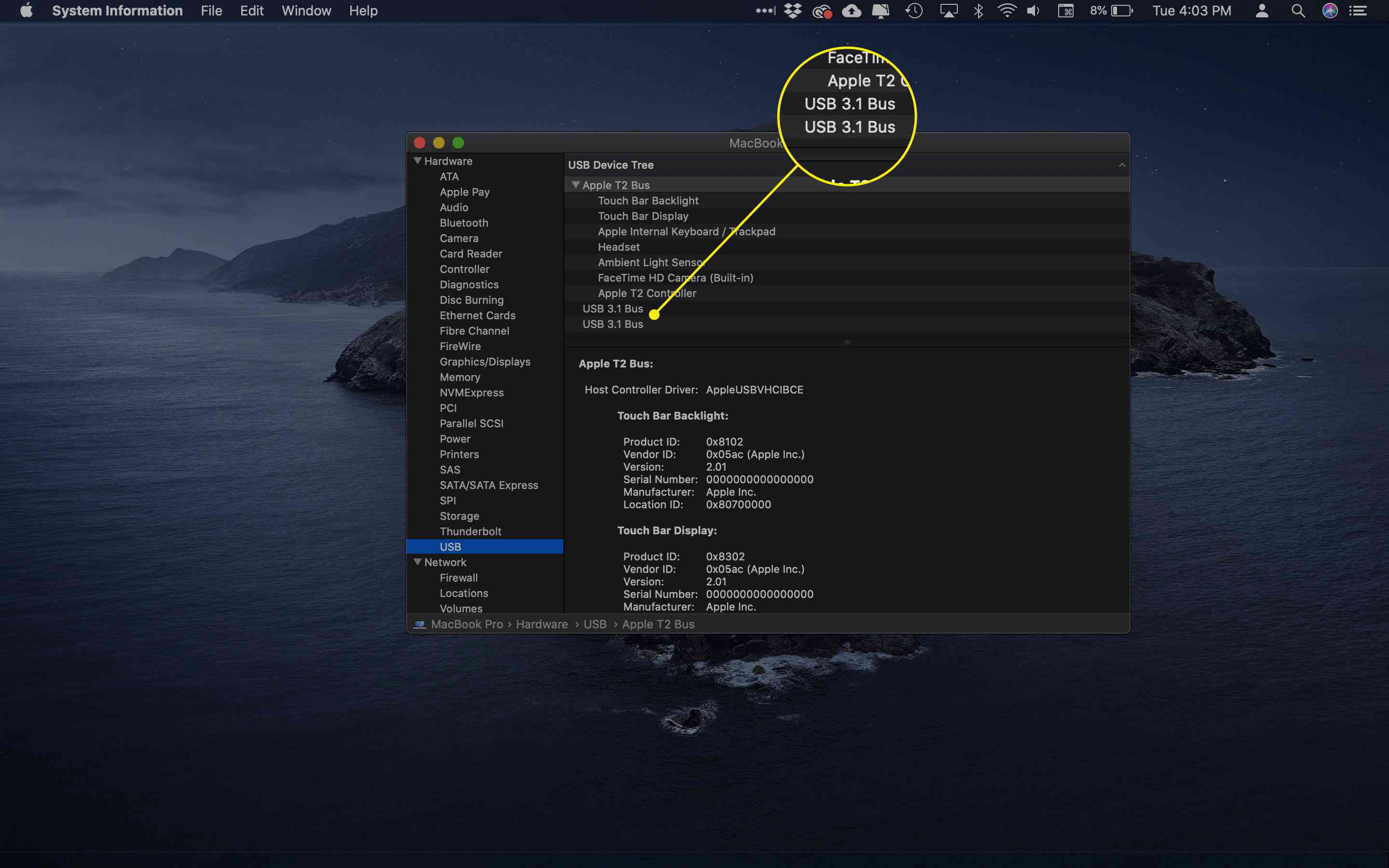1389x868 pixels.
Task: Select Memory in the sidebar
Action: (460, 378)
